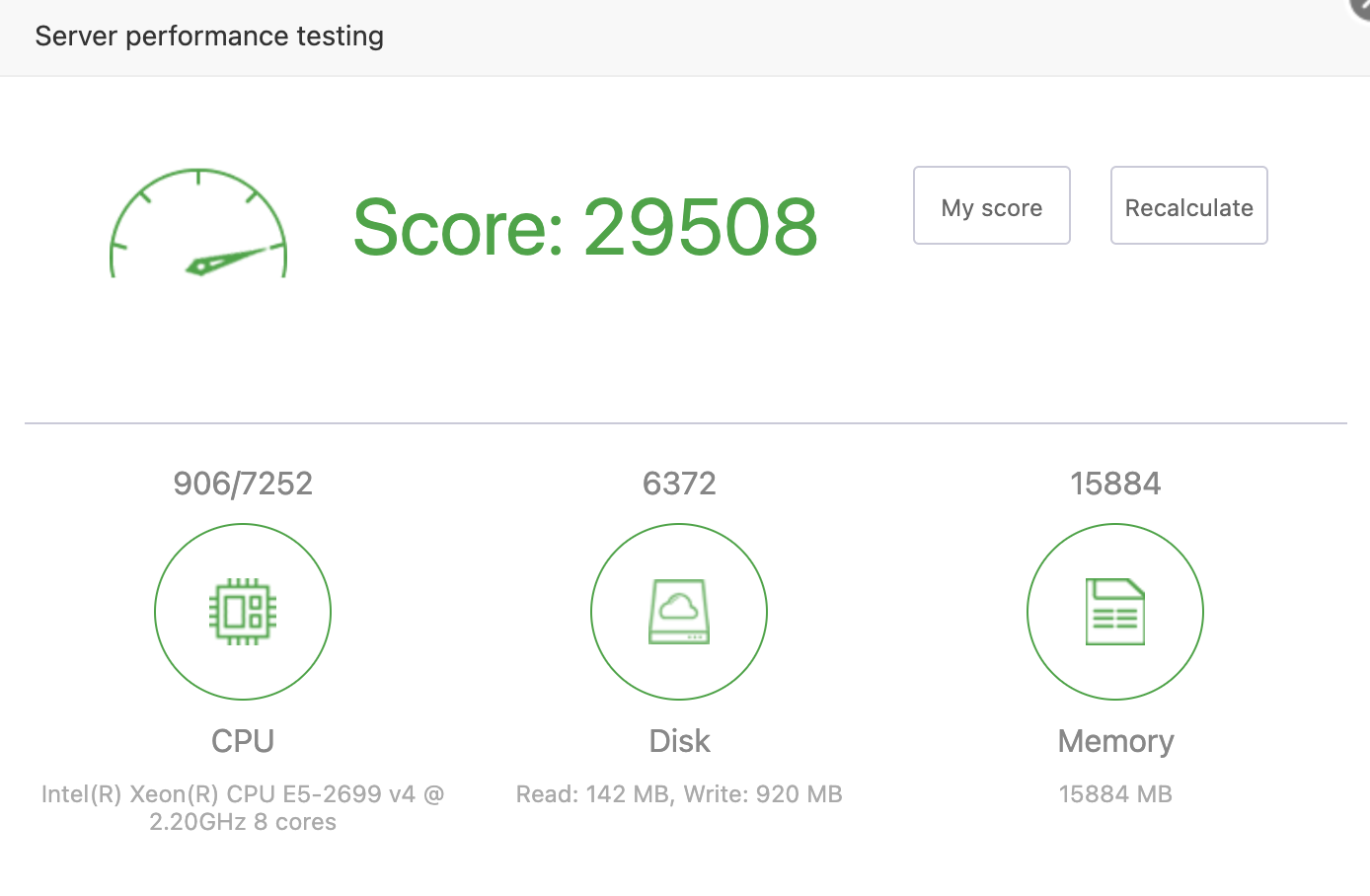Click the memory score 15884
1370x896 pixels.
pos(1115,484)
